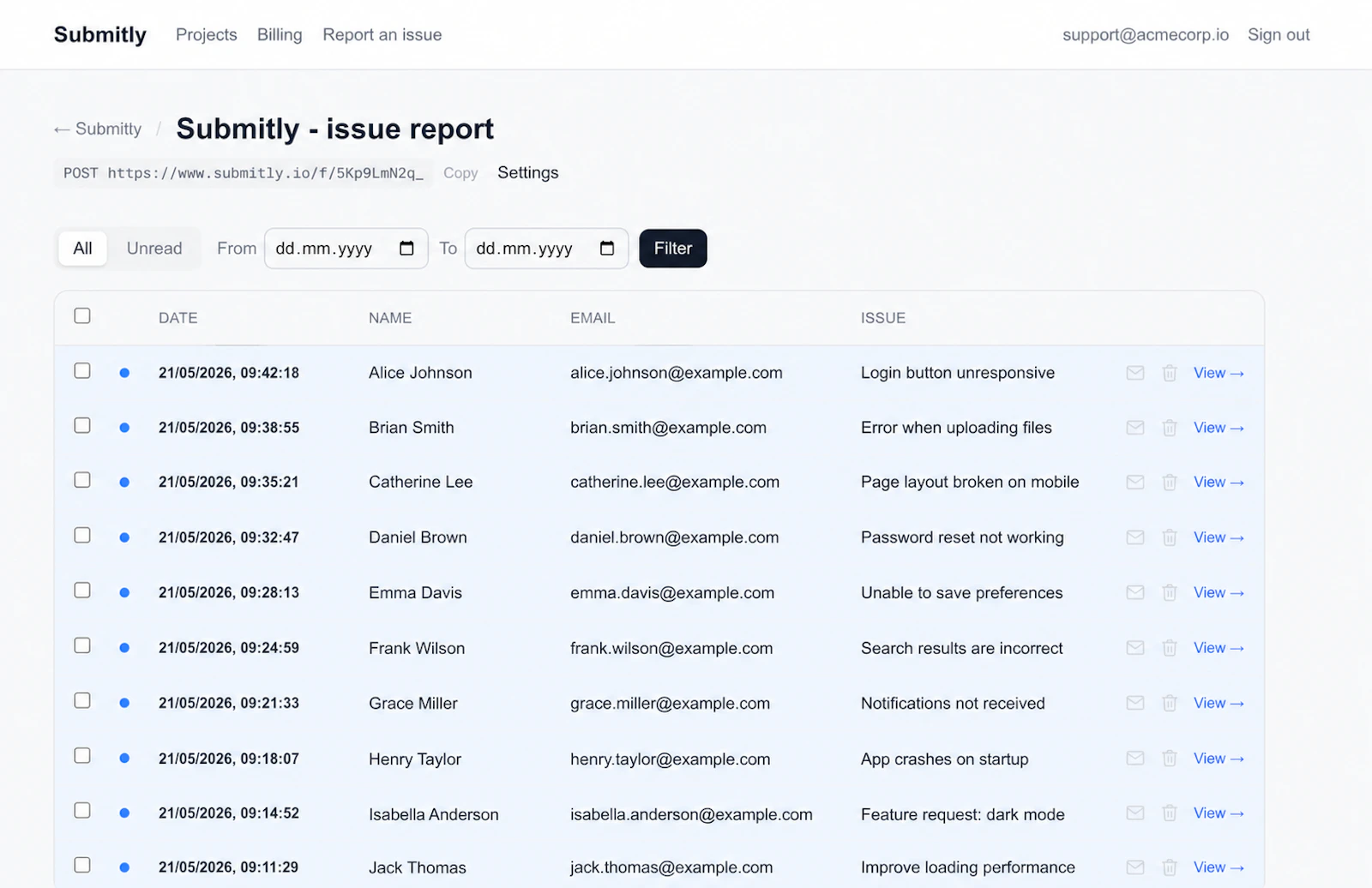Click trash icon in Jack Thomas's row

point(1170,867)
